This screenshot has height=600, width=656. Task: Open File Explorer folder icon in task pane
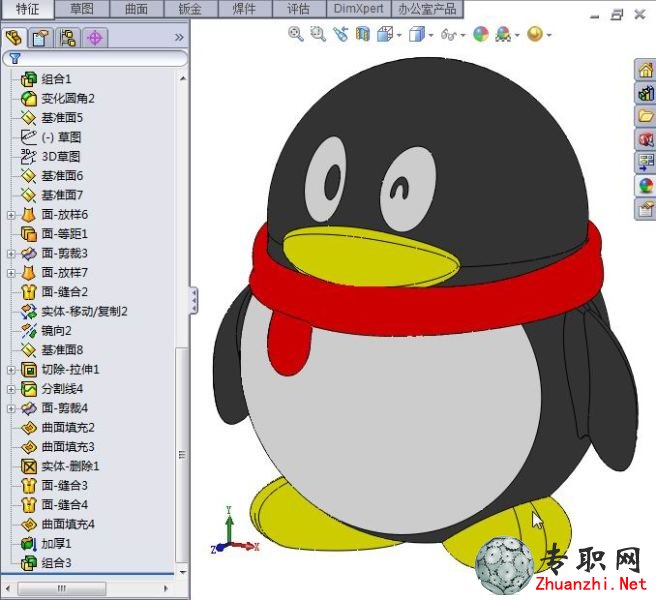(x=646, y=116)
